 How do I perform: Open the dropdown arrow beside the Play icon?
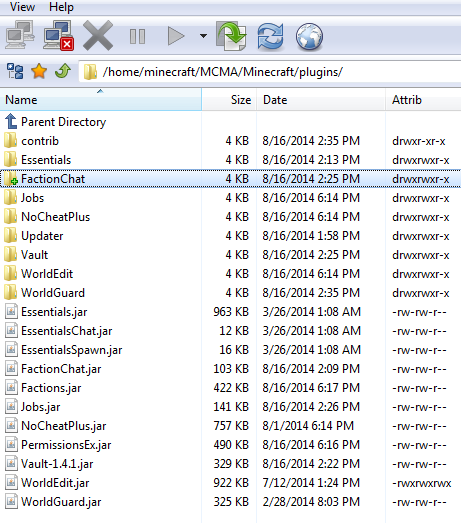[x=203, y=36]
